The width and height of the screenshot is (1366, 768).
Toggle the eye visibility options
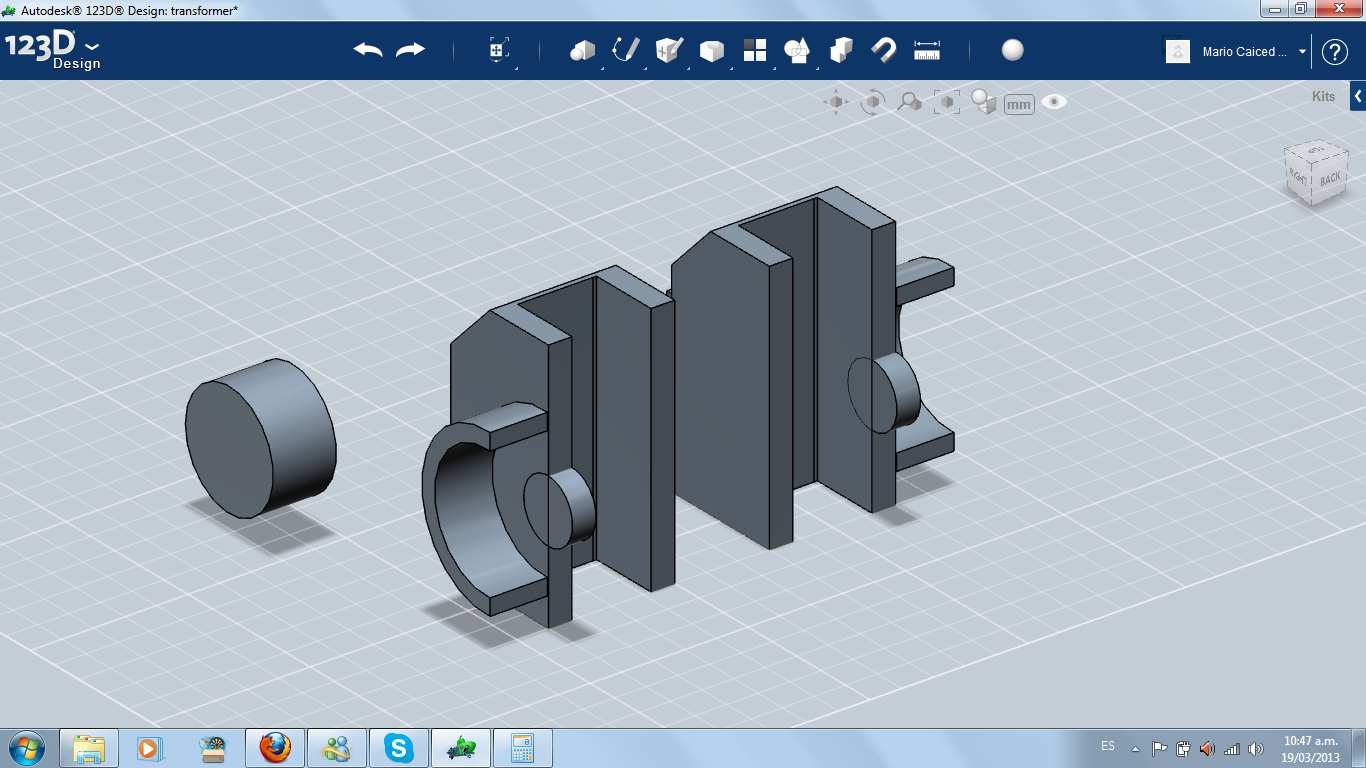coord(1054,102)
